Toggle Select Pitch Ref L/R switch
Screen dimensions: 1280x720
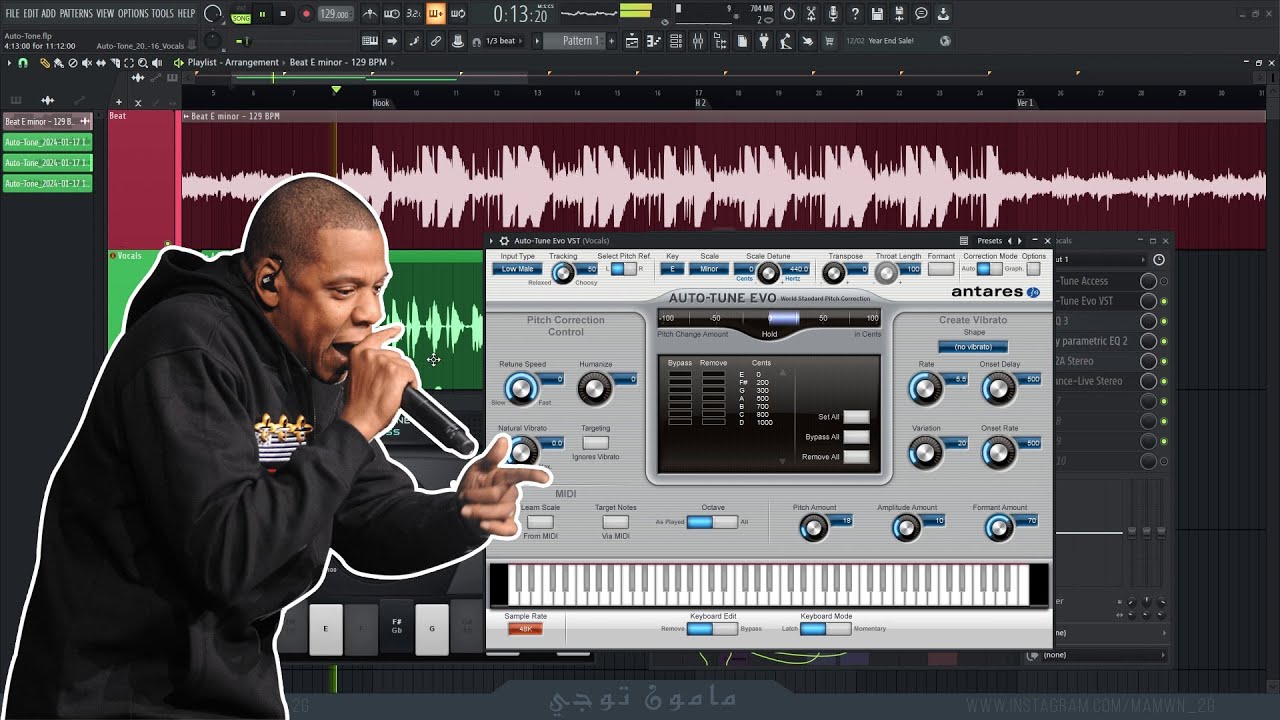[623, 269]
